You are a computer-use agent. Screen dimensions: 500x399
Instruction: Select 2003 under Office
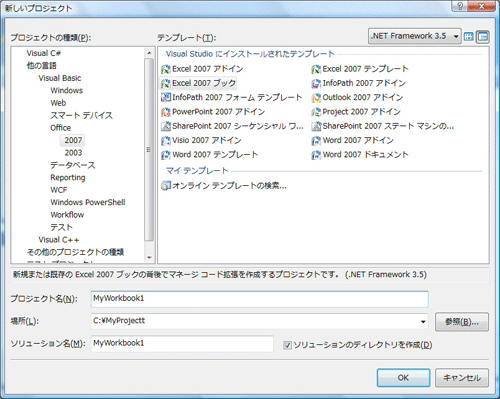click(73, 153)
